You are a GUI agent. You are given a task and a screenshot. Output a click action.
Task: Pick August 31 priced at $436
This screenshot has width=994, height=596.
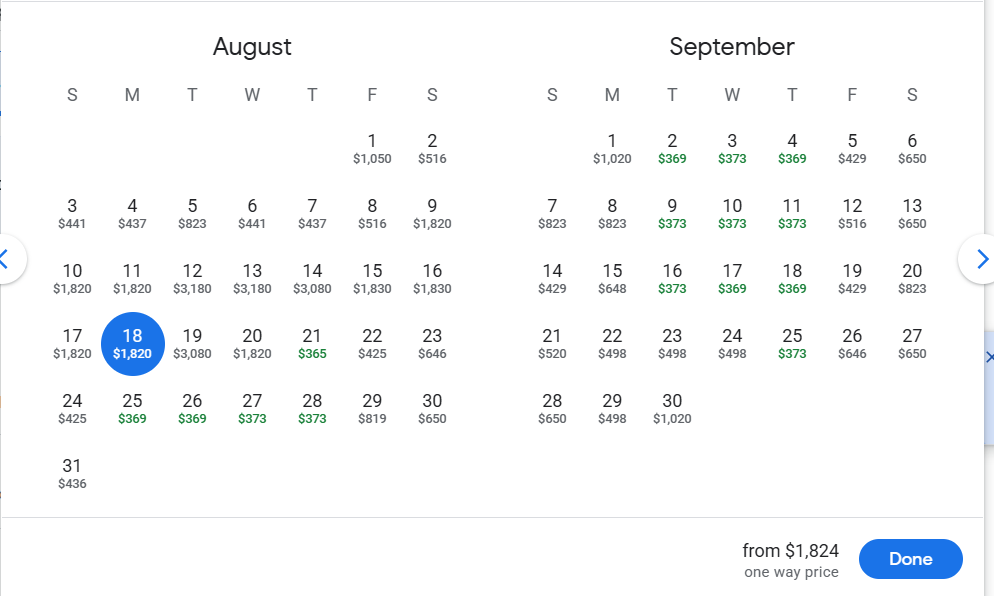[72, 473]
